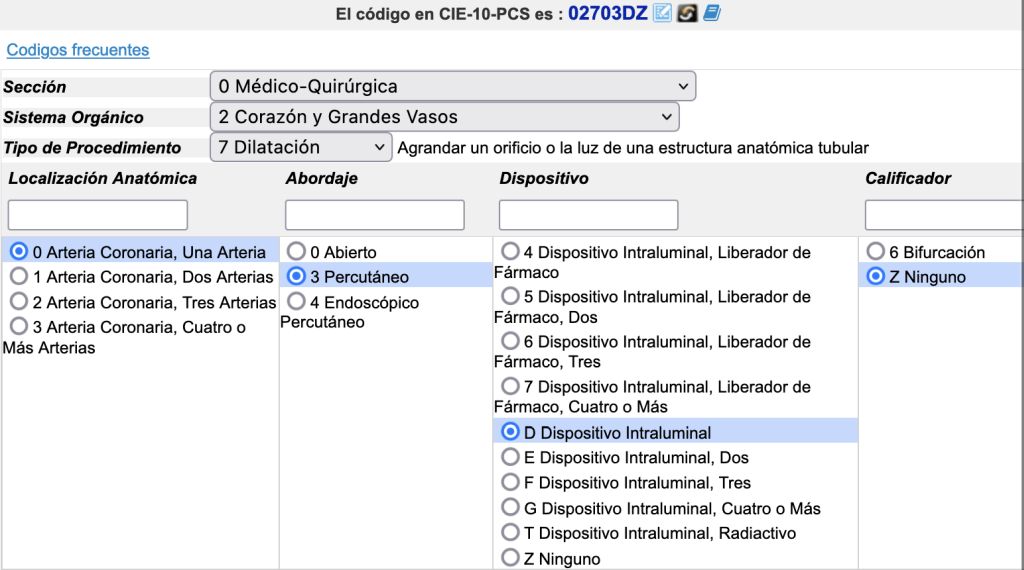Viewport: 1024px width, 570px height.
Task: Select the Bifurcación qualifier radio
Action: click(876, 252)
